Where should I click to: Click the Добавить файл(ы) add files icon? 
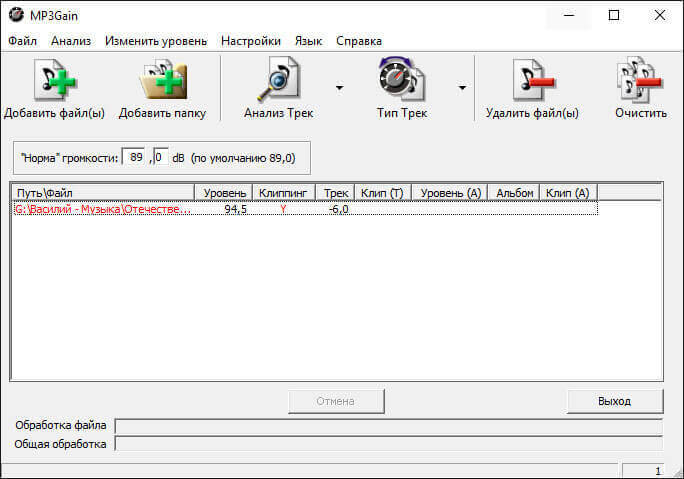point(55,80)
